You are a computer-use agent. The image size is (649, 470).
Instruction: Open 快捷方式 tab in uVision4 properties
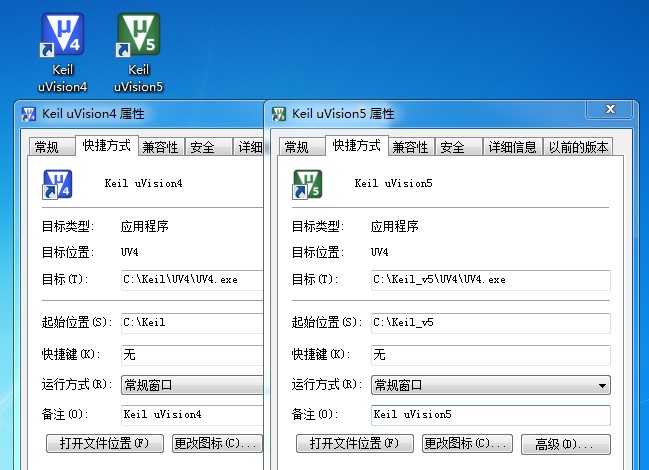click(x=106, y=146)
